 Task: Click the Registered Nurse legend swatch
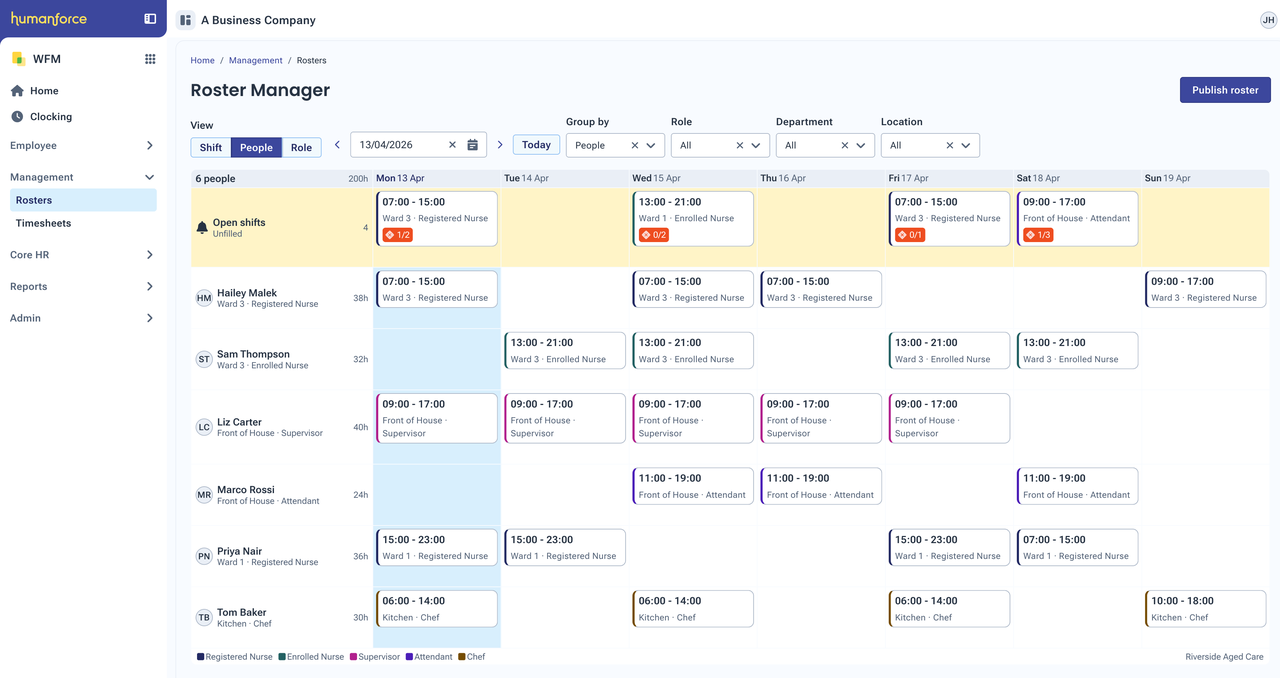pos(201,657)
